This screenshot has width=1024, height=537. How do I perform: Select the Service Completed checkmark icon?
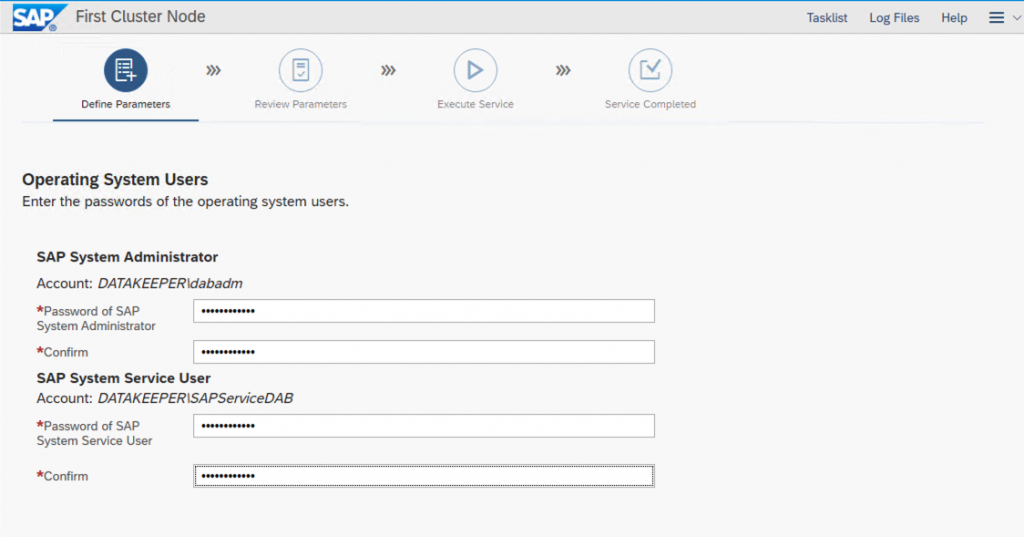click(x=650, y=70)
